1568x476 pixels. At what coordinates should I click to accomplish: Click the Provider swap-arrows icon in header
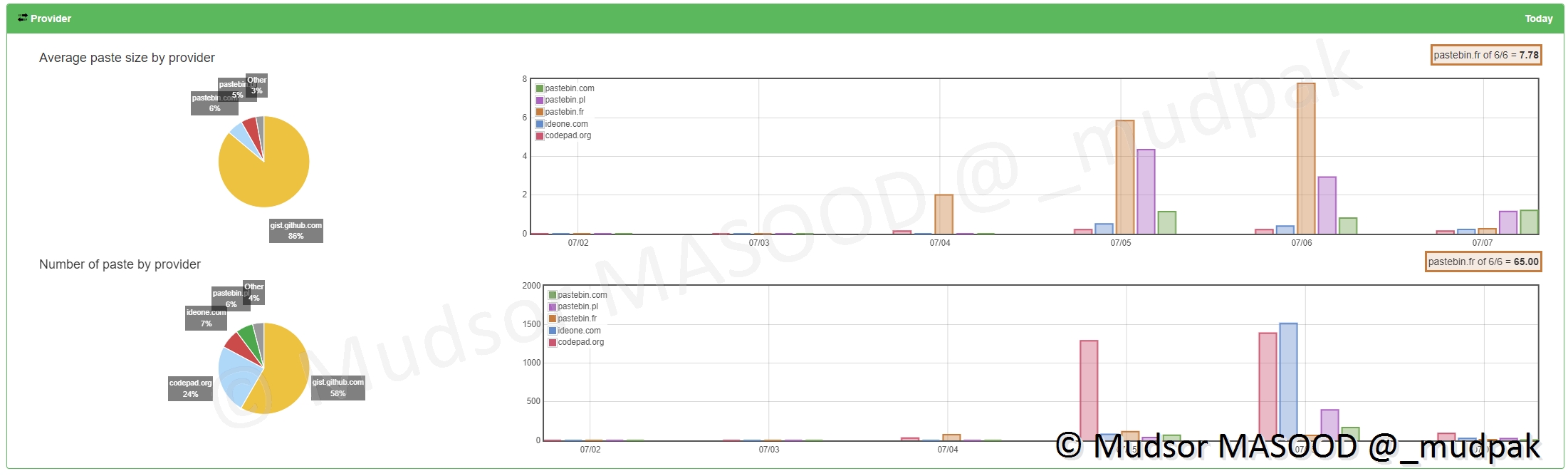click(23, 18)
